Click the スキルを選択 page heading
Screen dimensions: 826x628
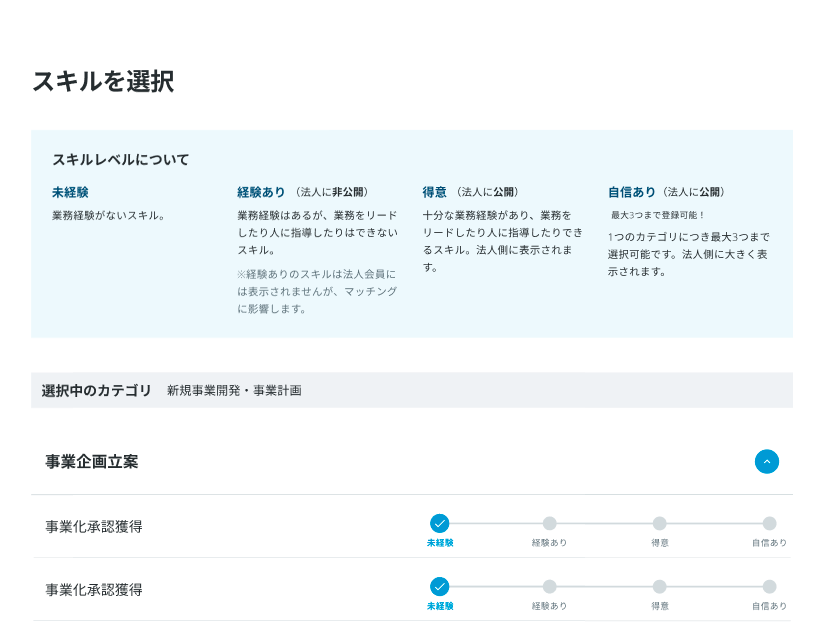tap(103, 82)
